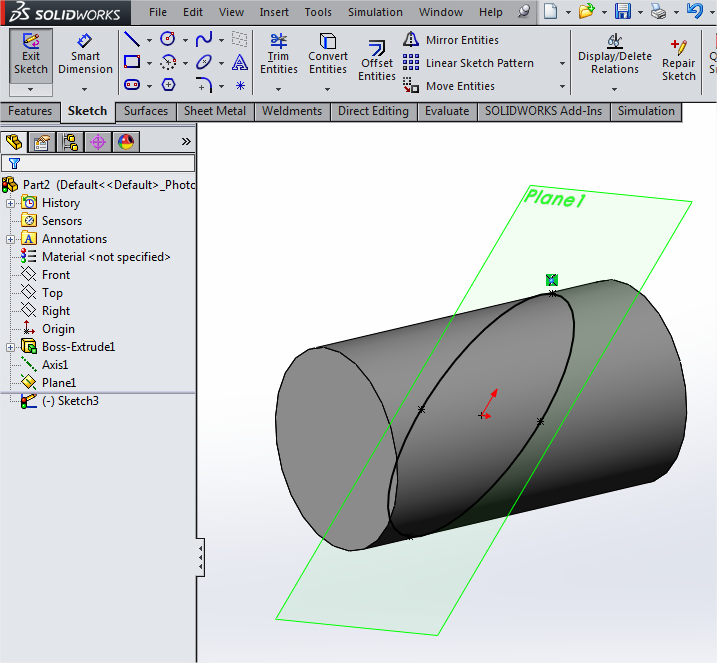The width and height of the screenshot is (717, 663).
Task: Expand the Annotations folder node
Action: point(11,239)
